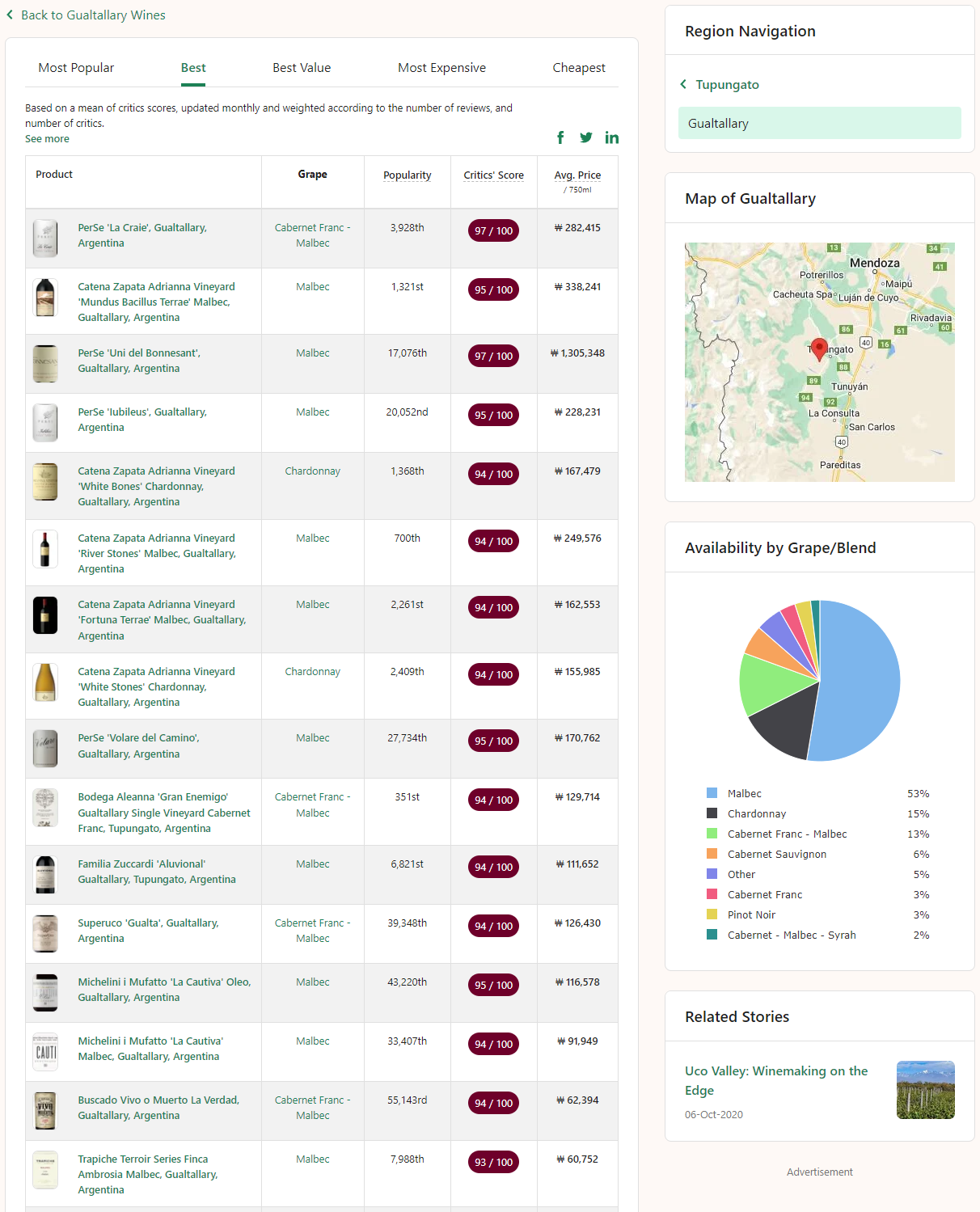This screenshot has height=1212, width=980.
Task: Click the chevron next to Tupungato
Action: pyautogui.click(x=683, y=84)
